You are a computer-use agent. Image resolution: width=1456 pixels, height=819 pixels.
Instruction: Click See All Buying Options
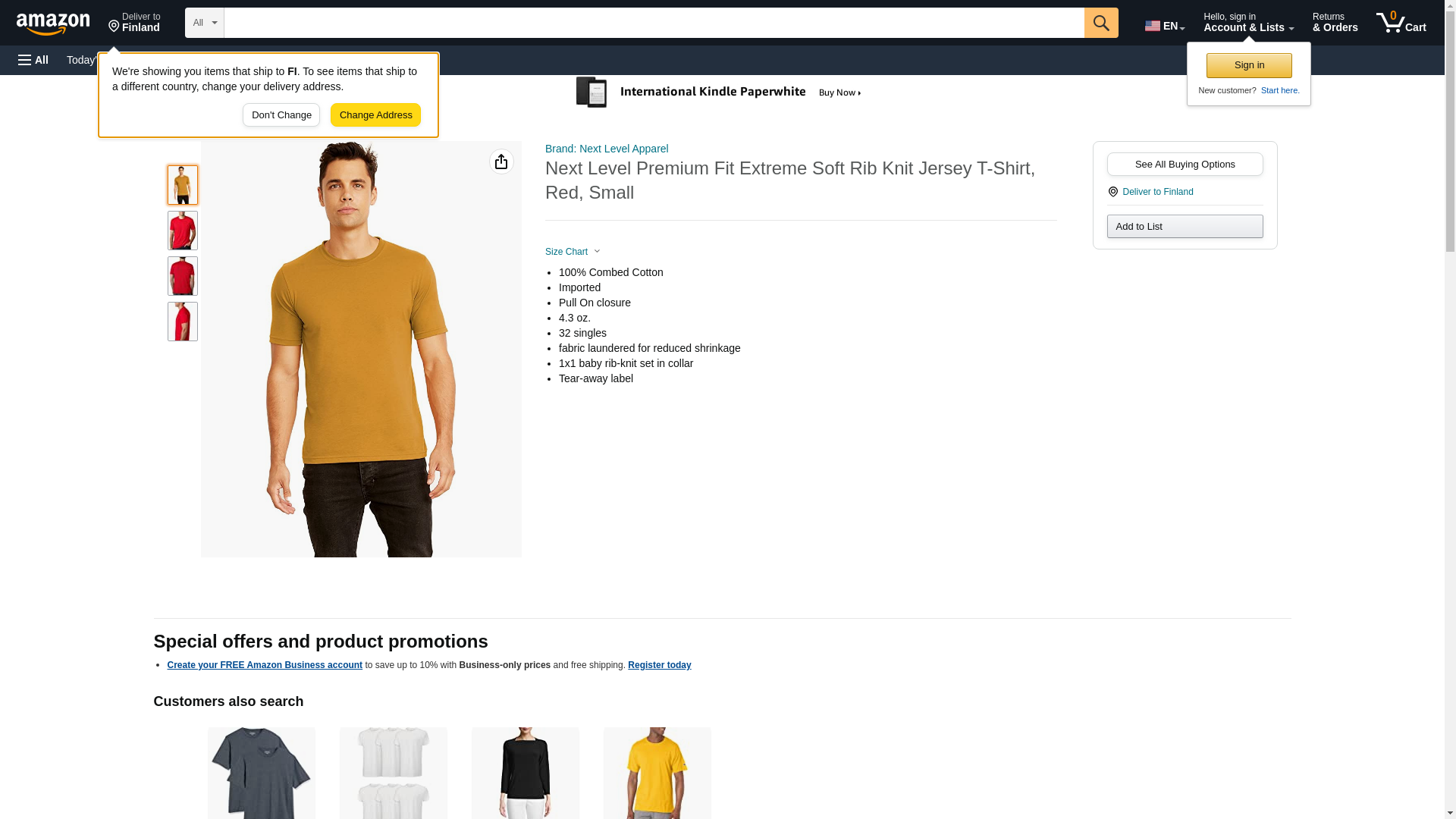pos(1184,165)
